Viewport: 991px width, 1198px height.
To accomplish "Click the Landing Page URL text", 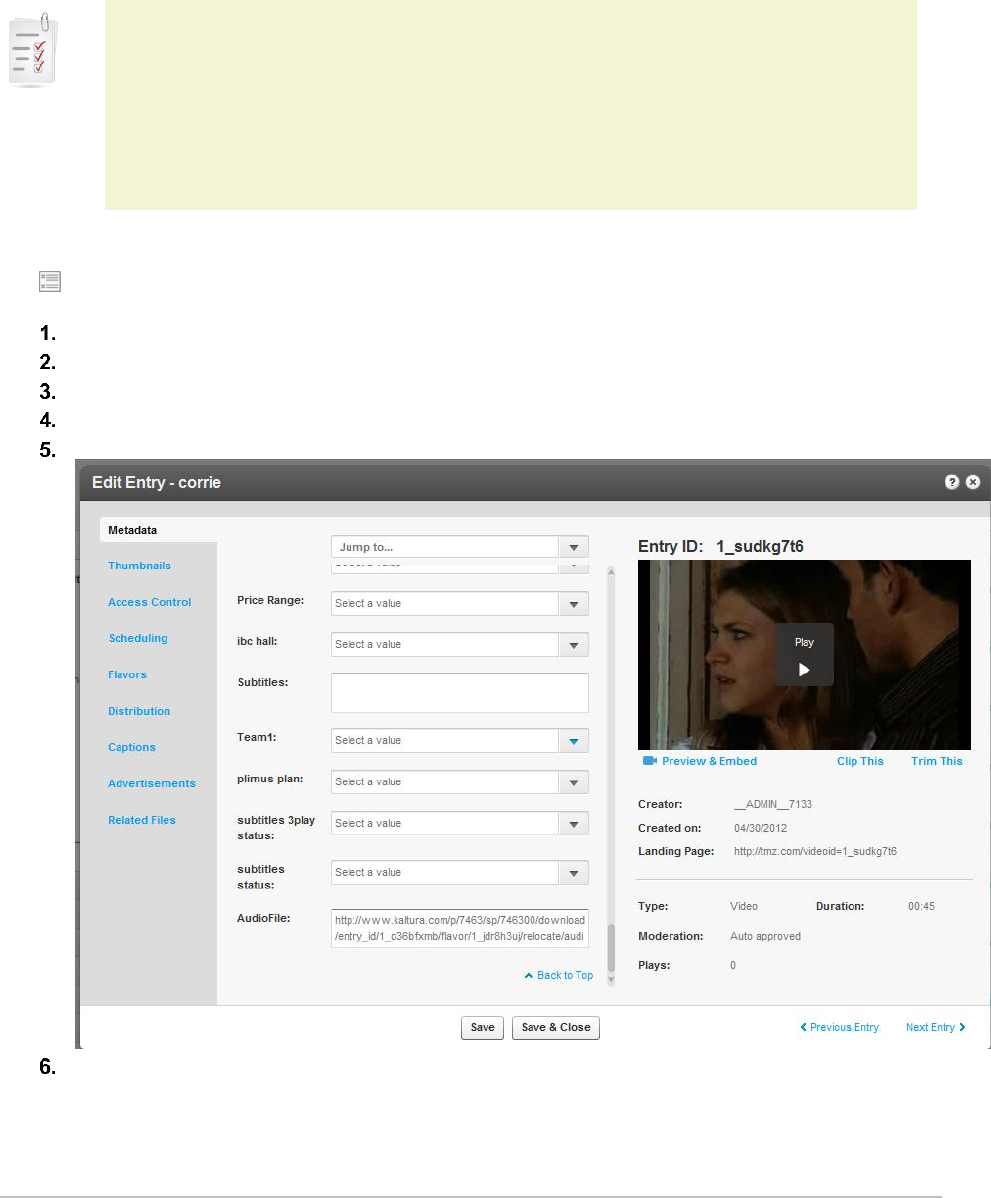I will [815, 851].
